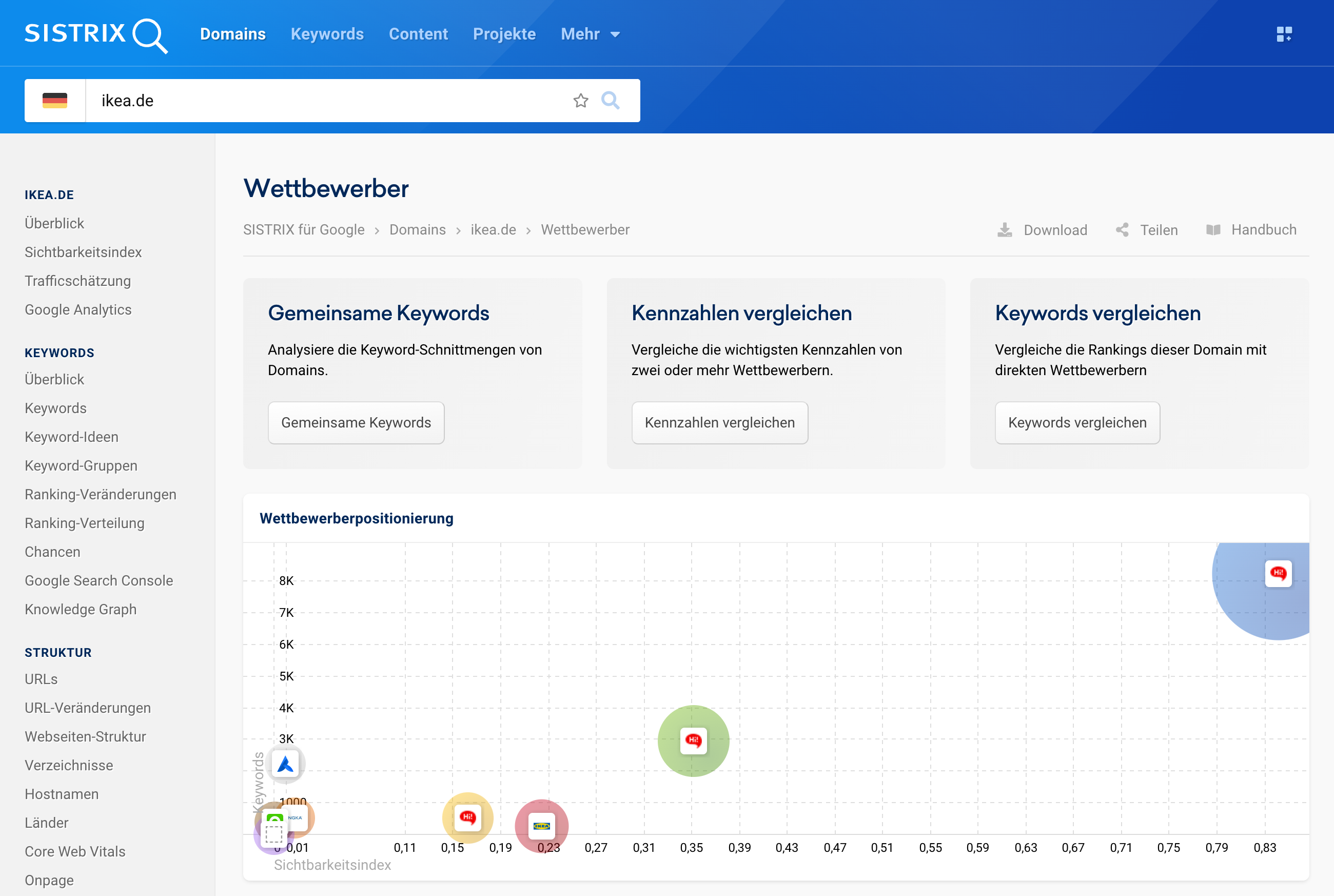The width and height of the screenshot is (1334, 896).
Task: Click the blue A logo bubble in chart
Action: click(x=285, y=764)
